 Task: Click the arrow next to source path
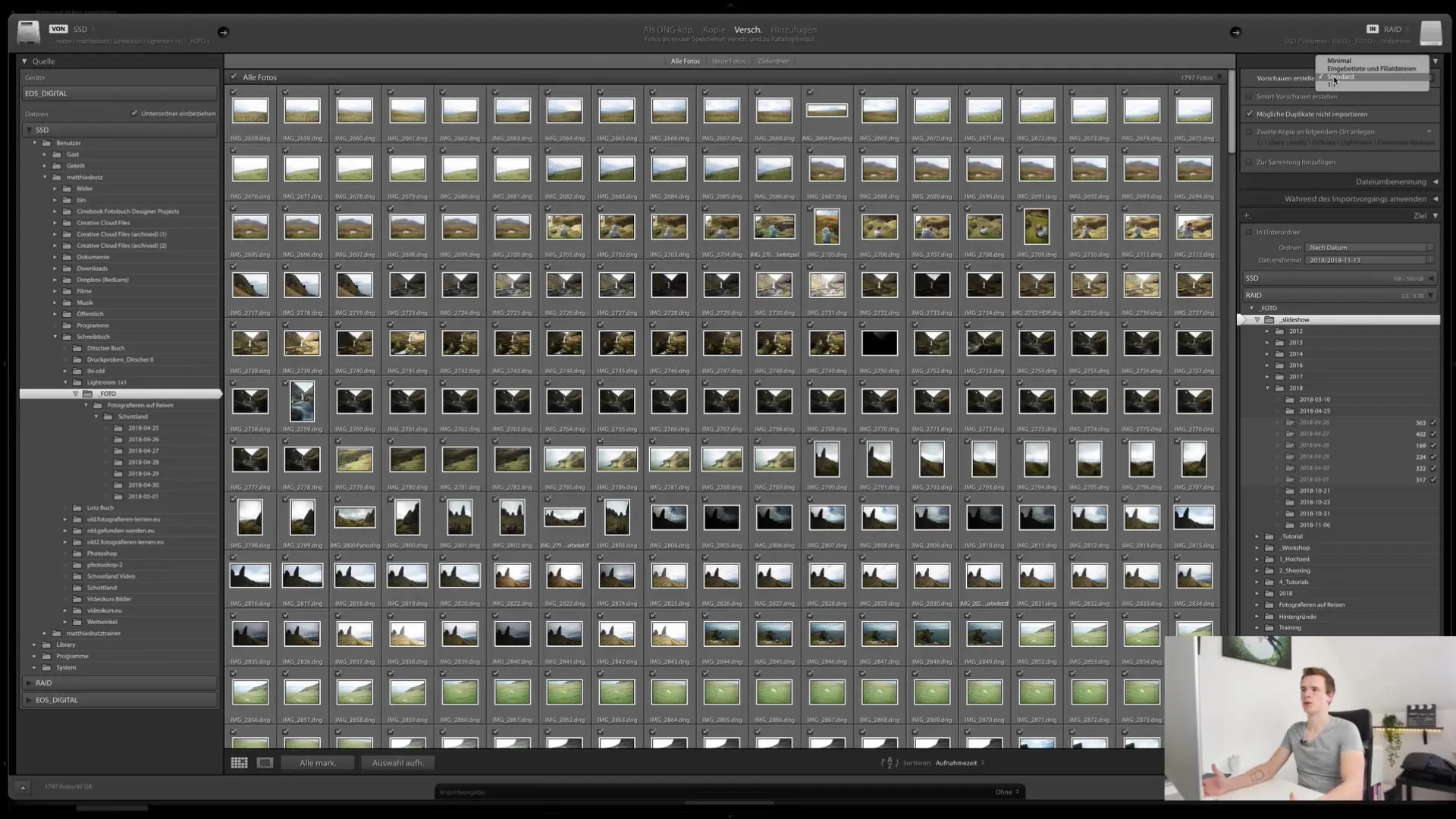click(223, 32)
